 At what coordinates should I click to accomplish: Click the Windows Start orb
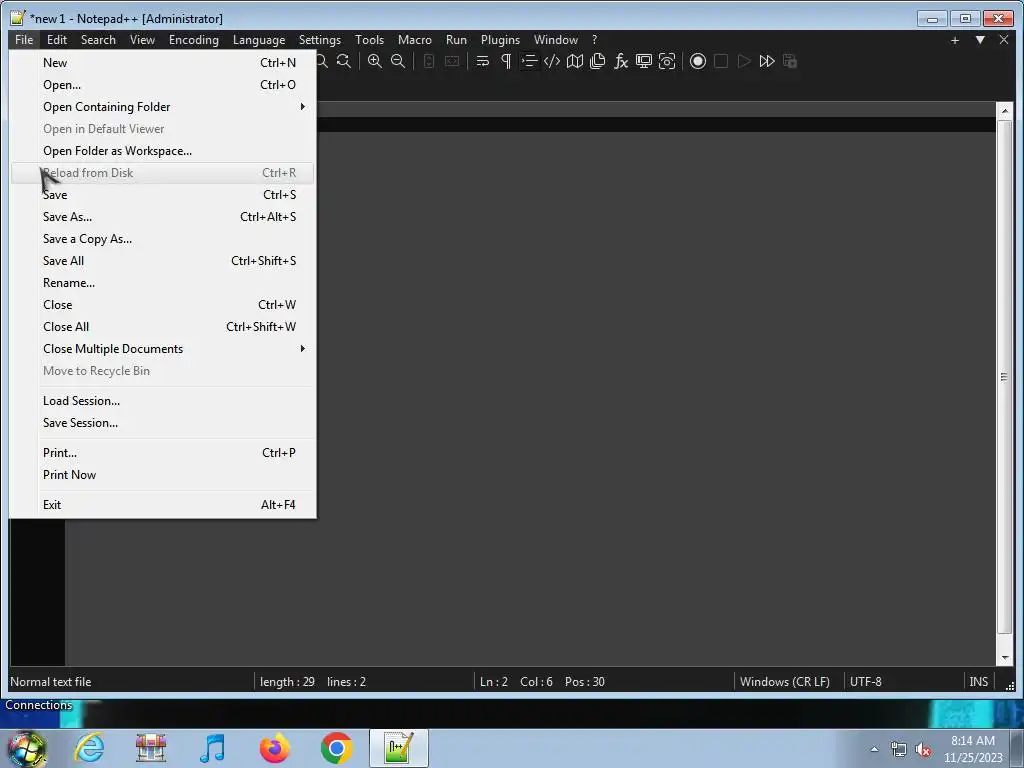(x=26, y=749)
